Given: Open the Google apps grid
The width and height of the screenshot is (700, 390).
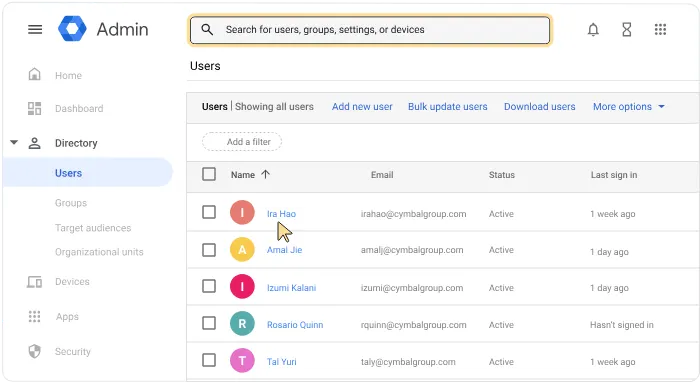Looking at the screenshot, I should coord(660,29).
